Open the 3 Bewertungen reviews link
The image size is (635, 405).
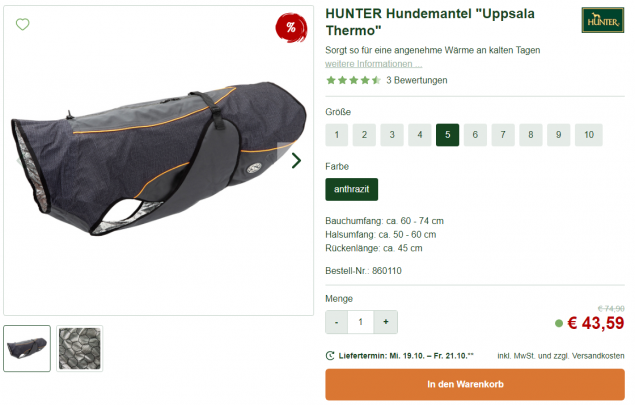point(417,80)
